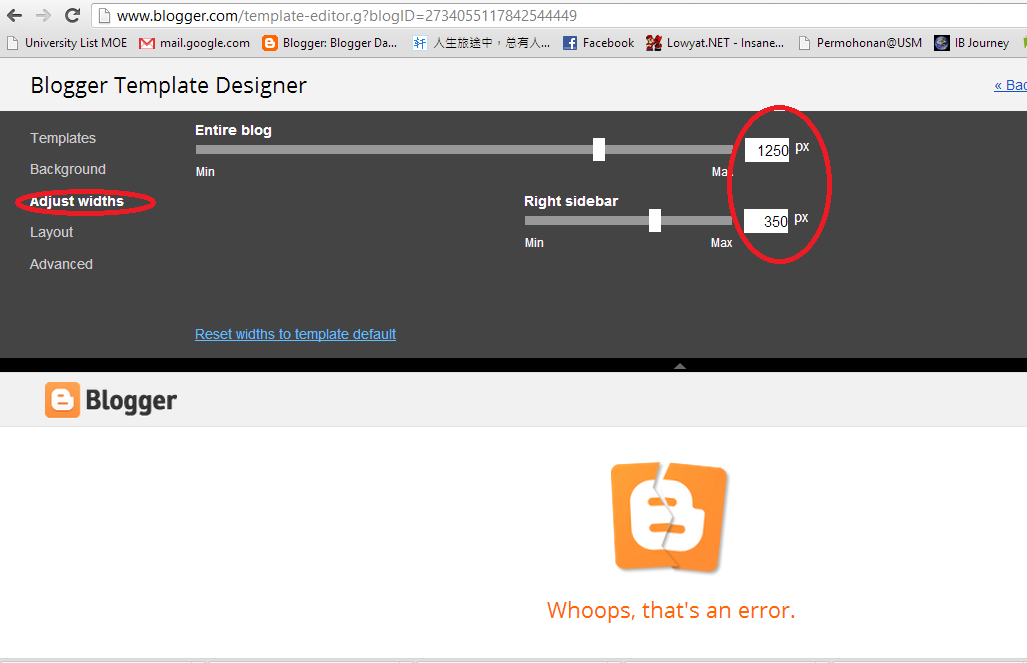1027x663 pixels.
Task: Open the Facebook bookmark
Action: coord(572,43)
